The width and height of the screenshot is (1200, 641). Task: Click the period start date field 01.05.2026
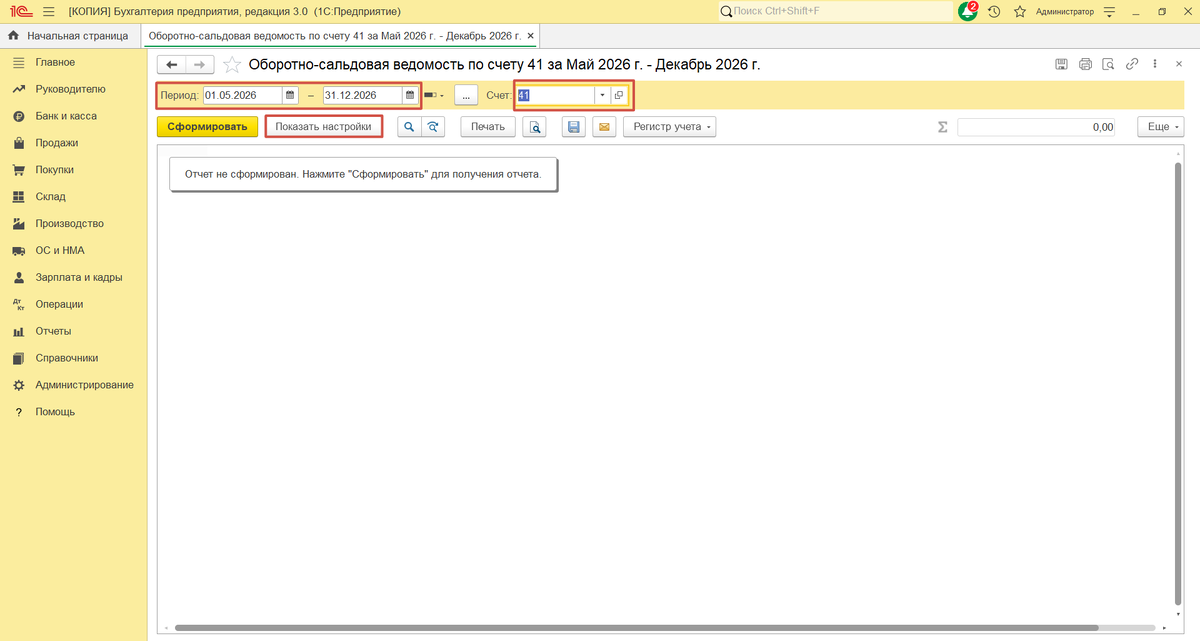pyautogui.click(x=243, y=96)
